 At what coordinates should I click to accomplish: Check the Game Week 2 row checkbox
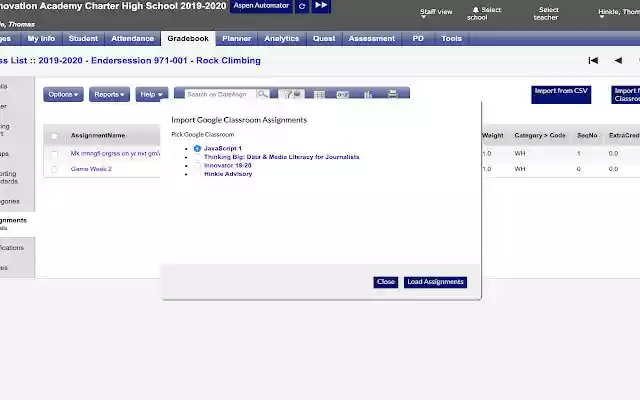[x=54, y=169]
